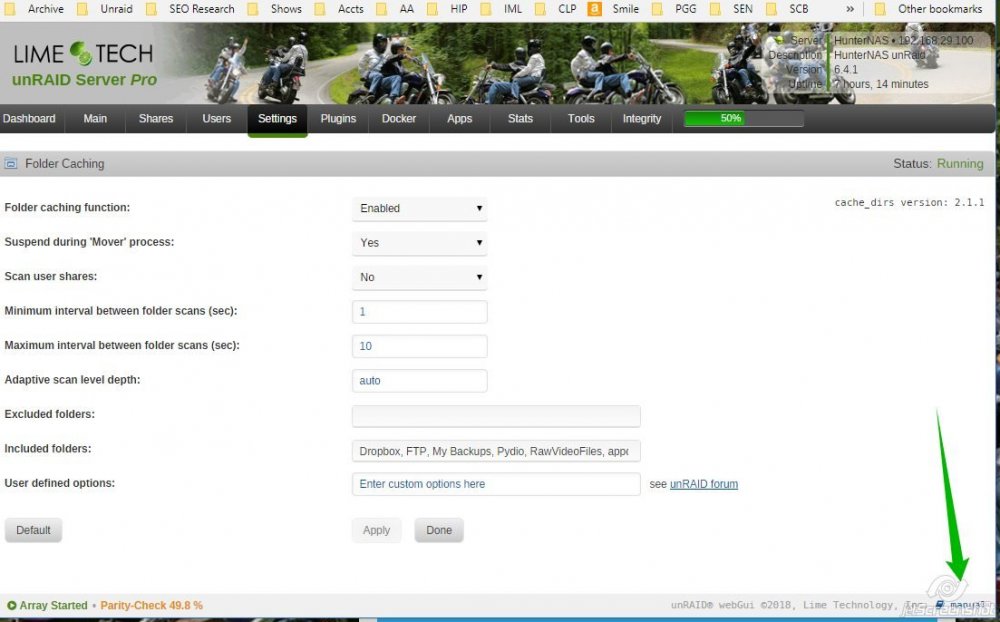The image size is (1000, 622).
Task: Click the Apply button
Action: click(x=376, y=529)
